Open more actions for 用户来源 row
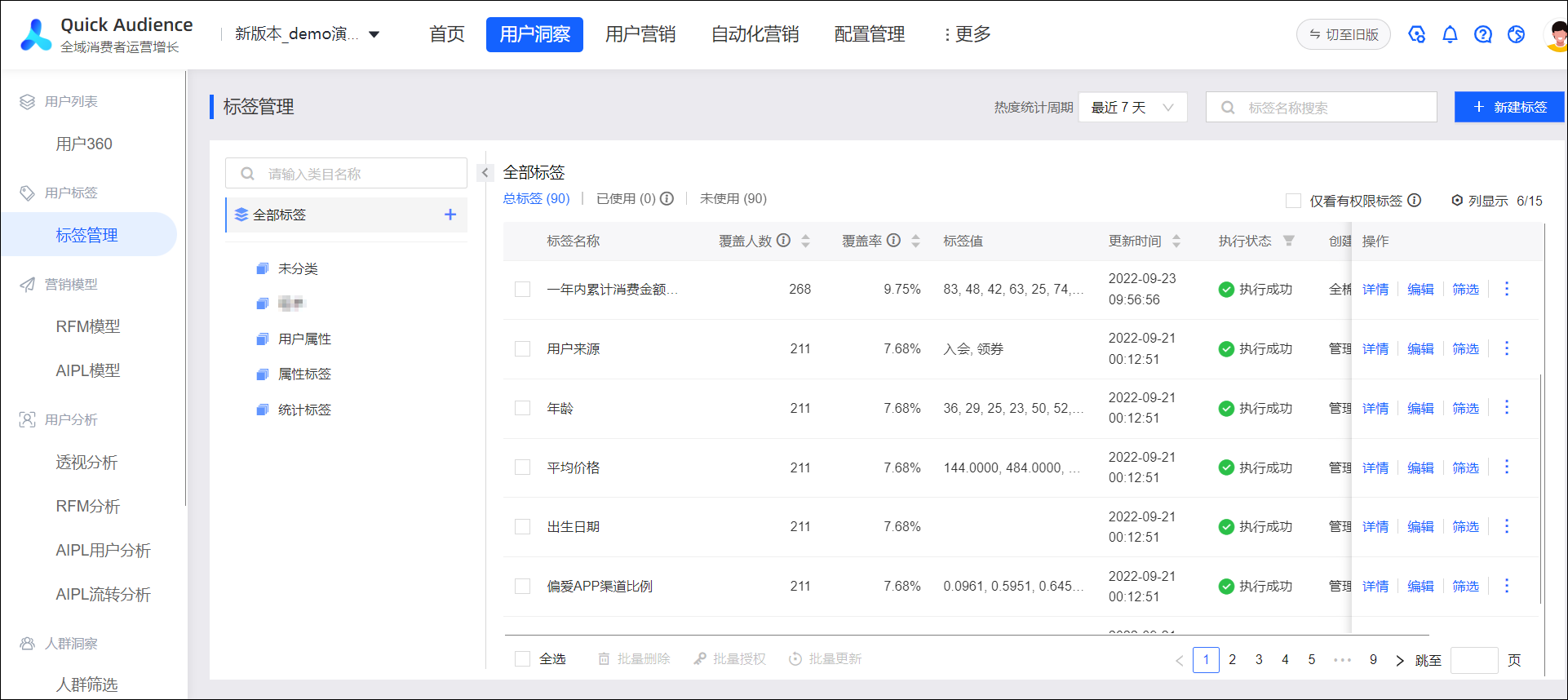Screen dimensions: 1568x700 (x=1507, y=348)
